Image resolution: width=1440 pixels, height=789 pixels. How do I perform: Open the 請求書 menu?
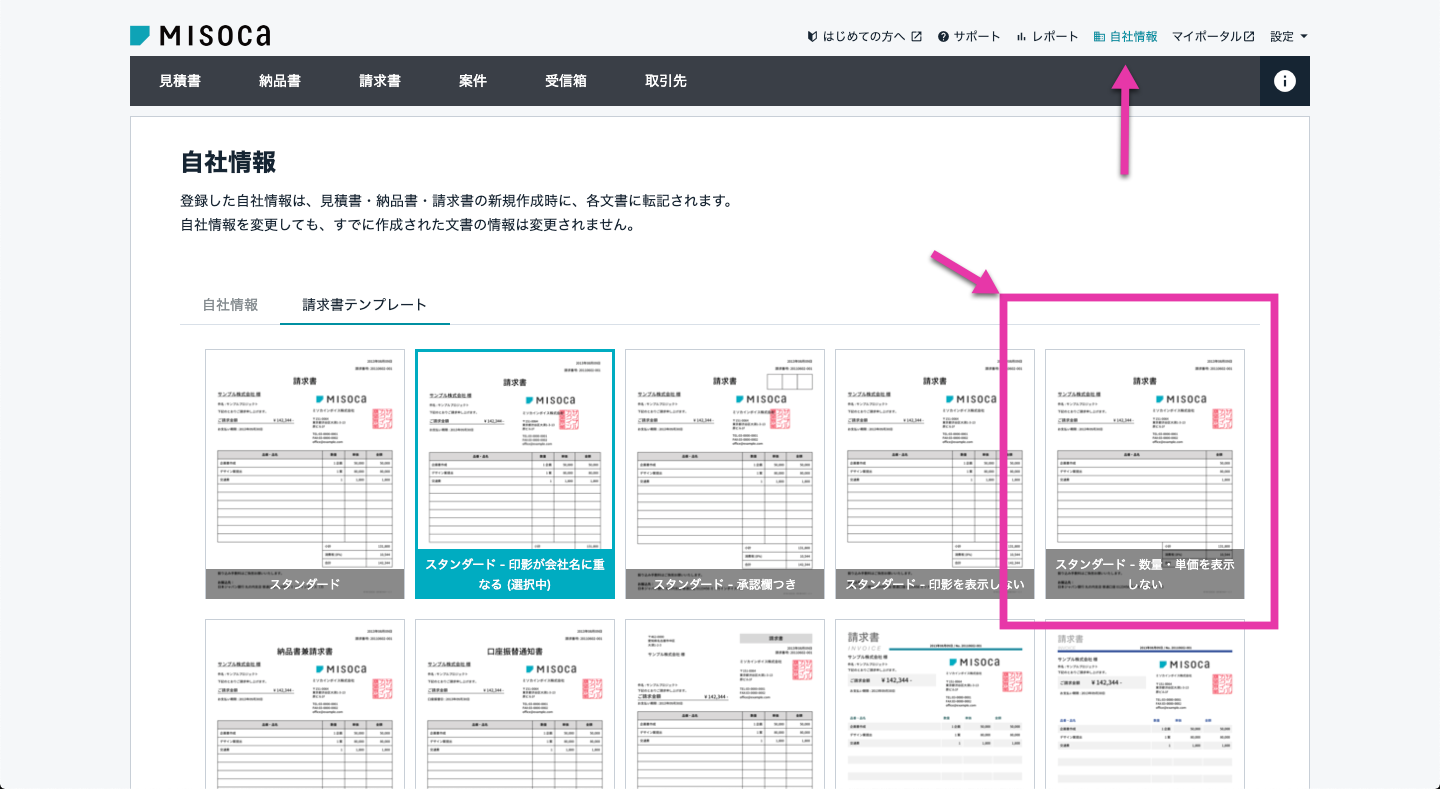coord(380,81)
